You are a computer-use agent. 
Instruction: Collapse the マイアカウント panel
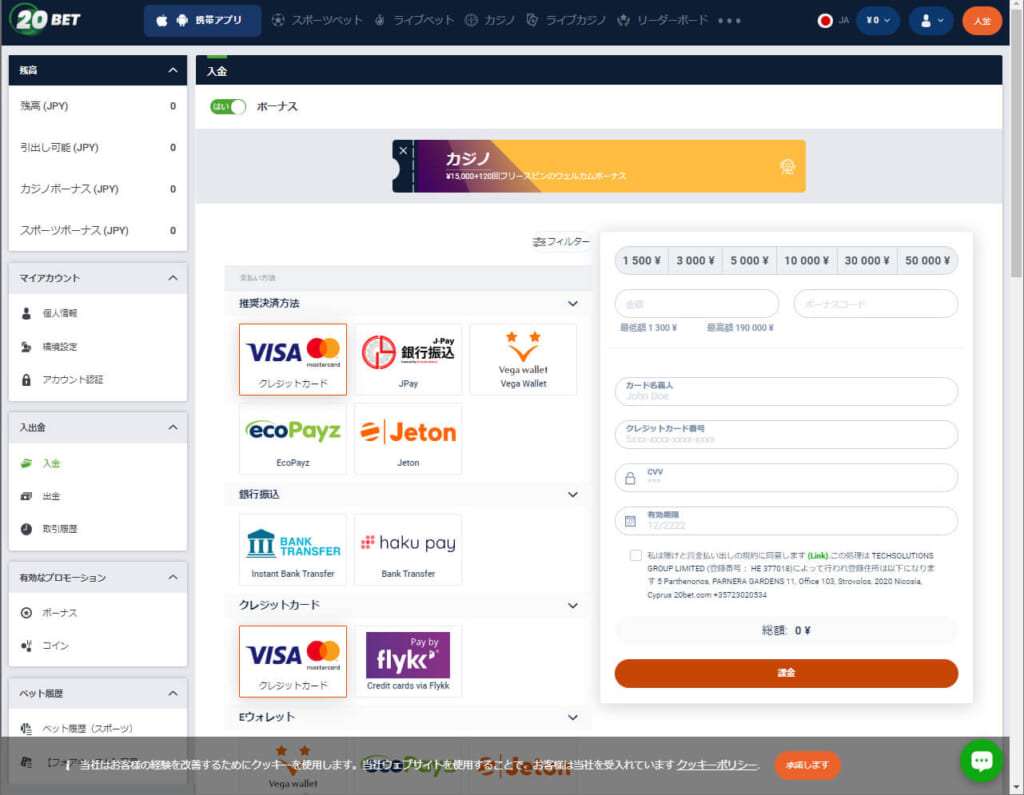point(172,278)
